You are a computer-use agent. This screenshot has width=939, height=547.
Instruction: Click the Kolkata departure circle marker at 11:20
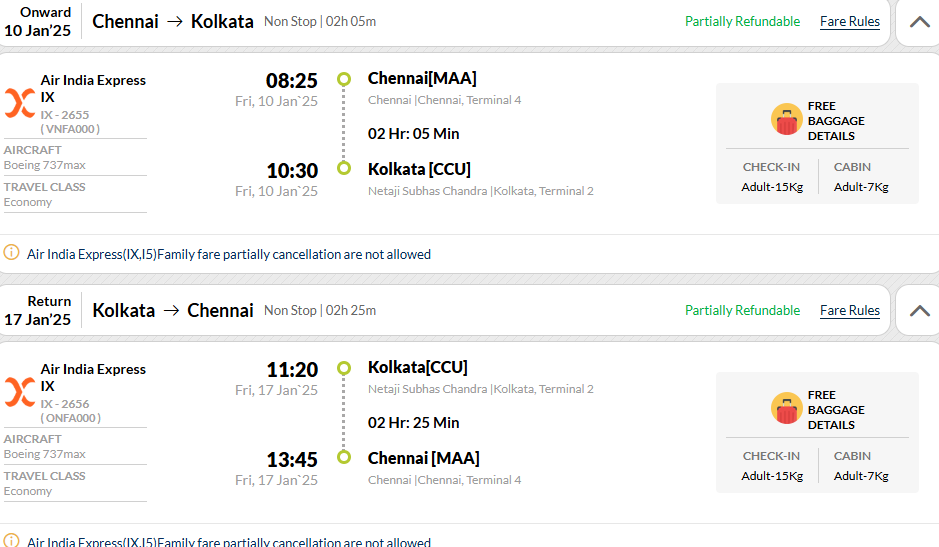coord(344,368)
